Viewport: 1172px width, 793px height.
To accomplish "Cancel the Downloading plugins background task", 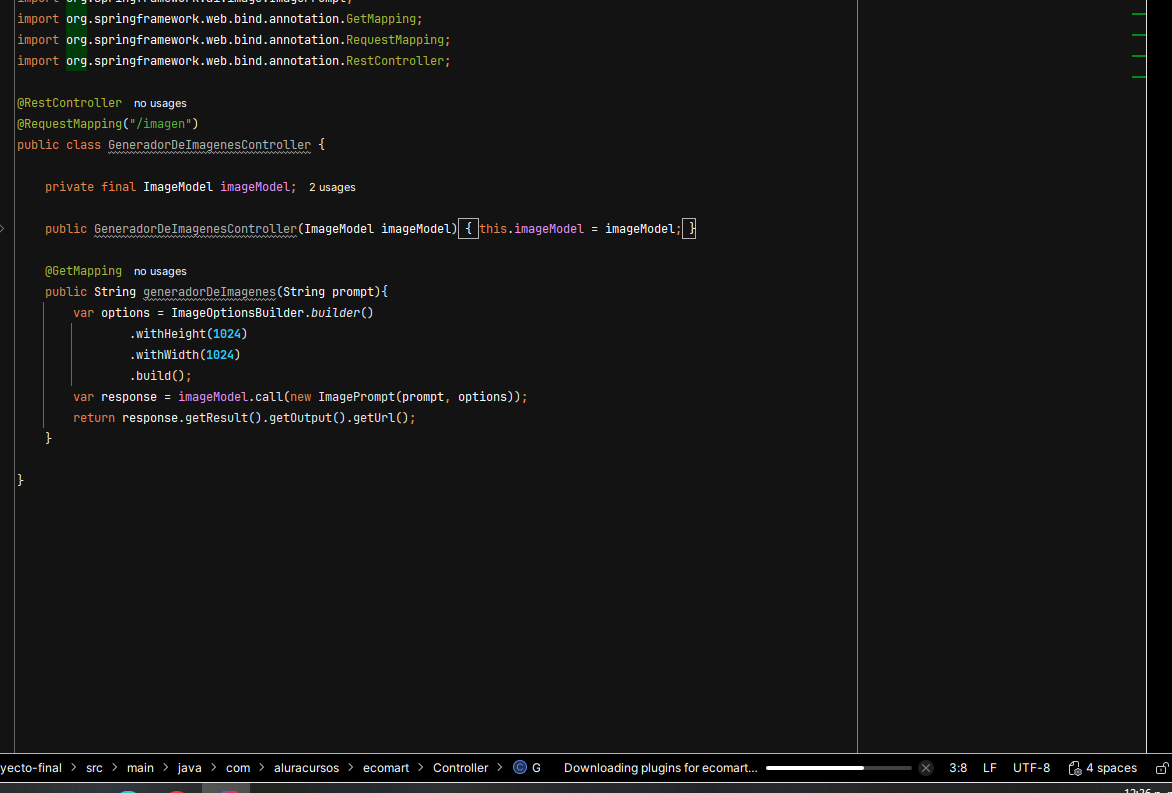I will point(925,768).
